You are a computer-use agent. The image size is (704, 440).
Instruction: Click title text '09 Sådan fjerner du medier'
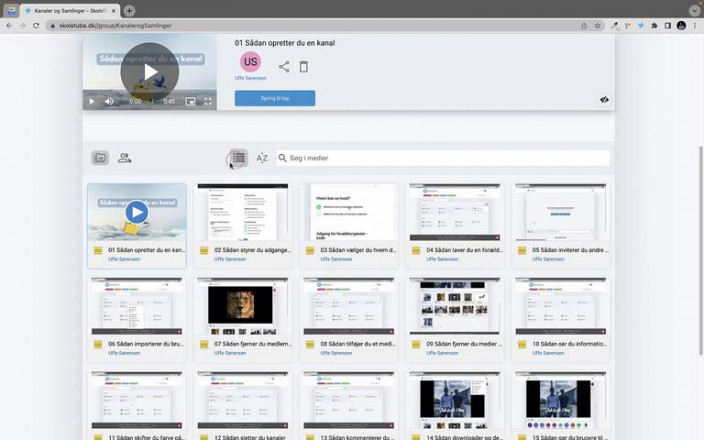point(464,344)
